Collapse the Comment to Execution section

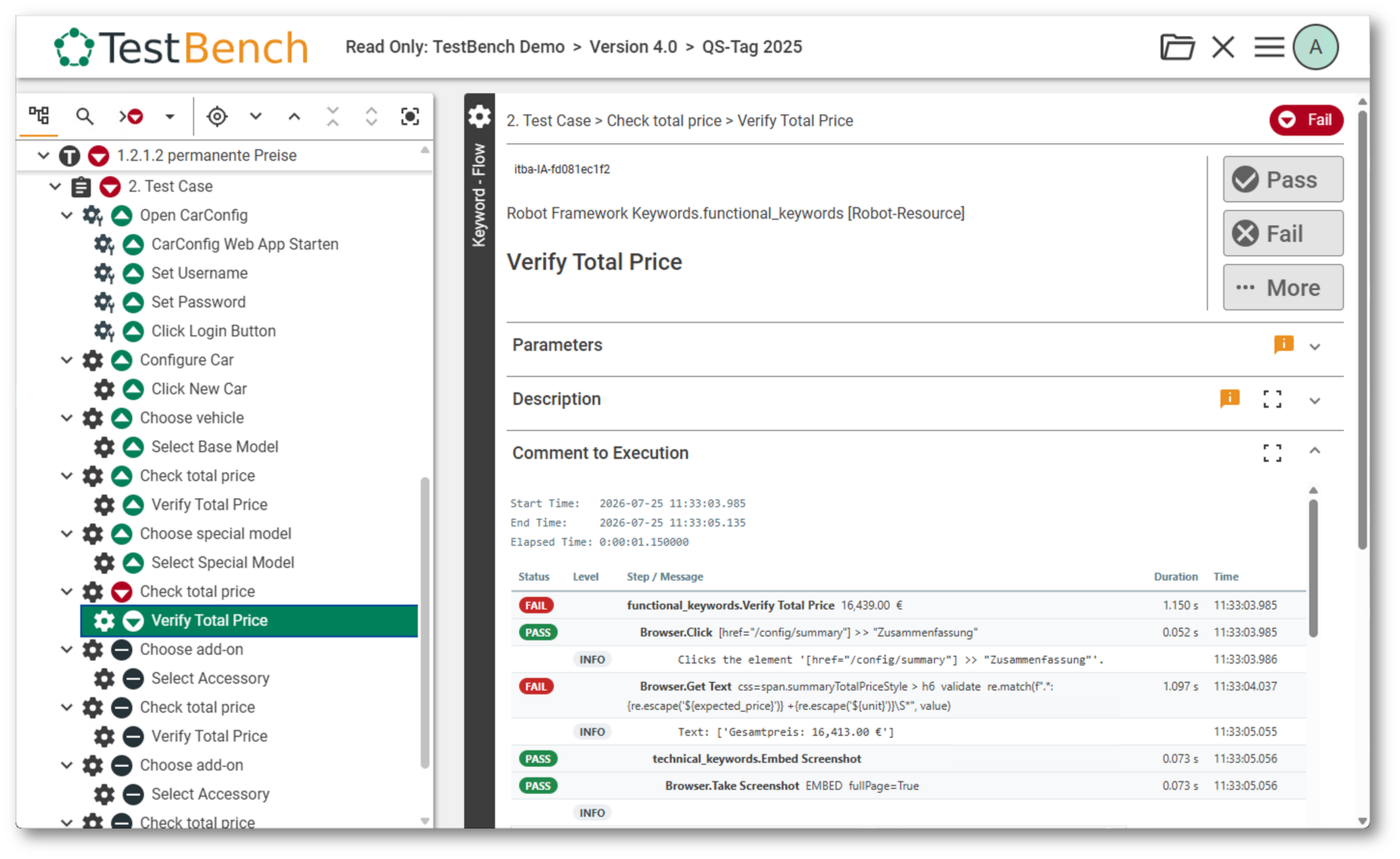1315,451
